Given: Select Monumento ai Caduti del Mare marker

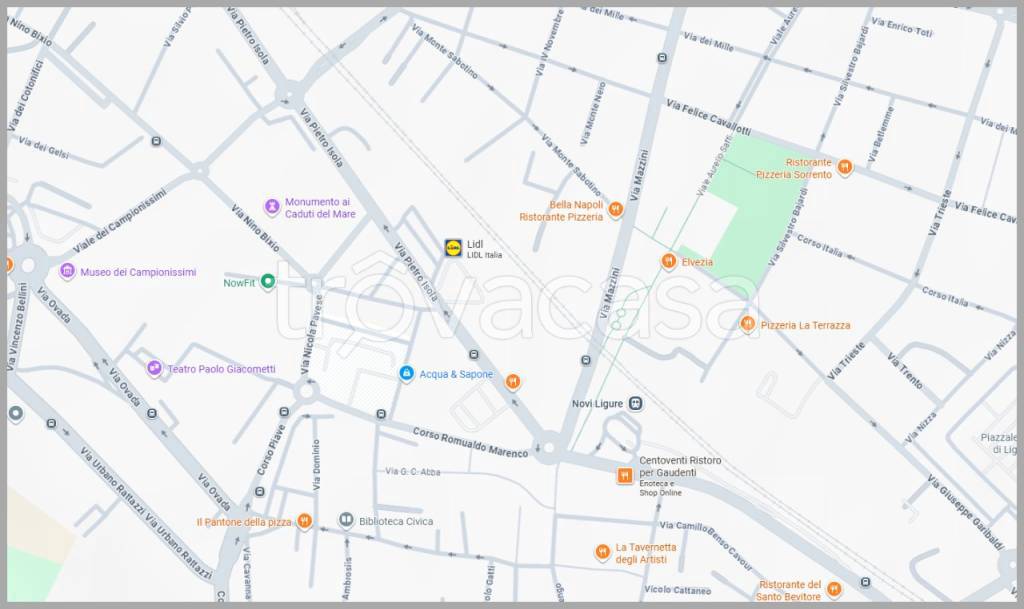Looking at the screenshot, I should (x=271, y=206).
